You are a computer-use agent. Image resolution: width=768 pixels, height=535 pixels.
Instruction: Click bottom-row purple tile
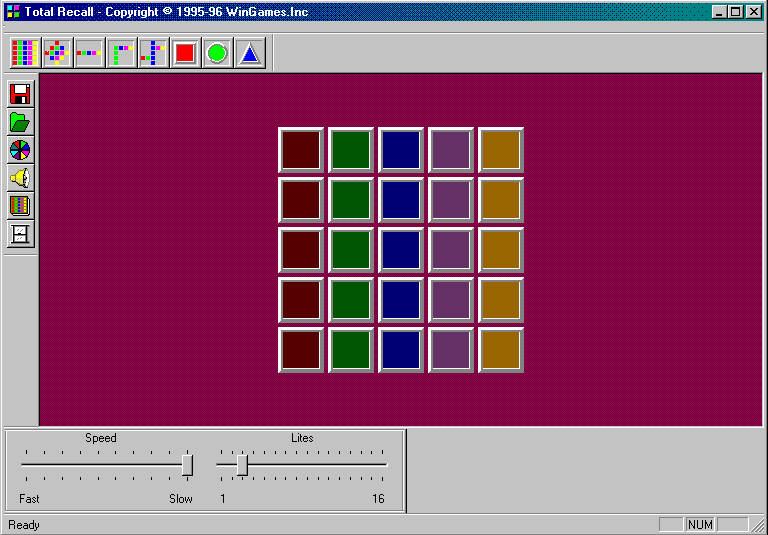point(451,350)
